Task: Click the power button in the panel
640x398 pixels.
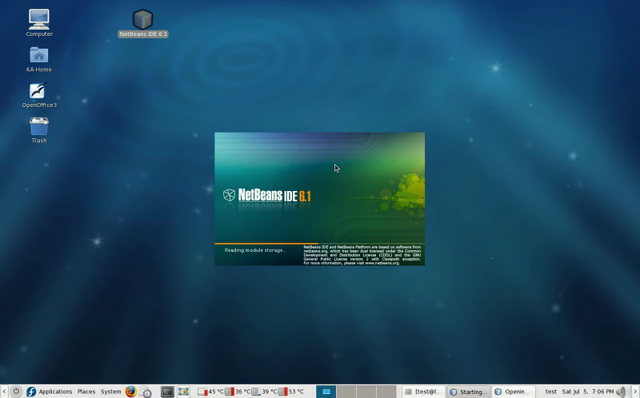Action: pos(16,391)
